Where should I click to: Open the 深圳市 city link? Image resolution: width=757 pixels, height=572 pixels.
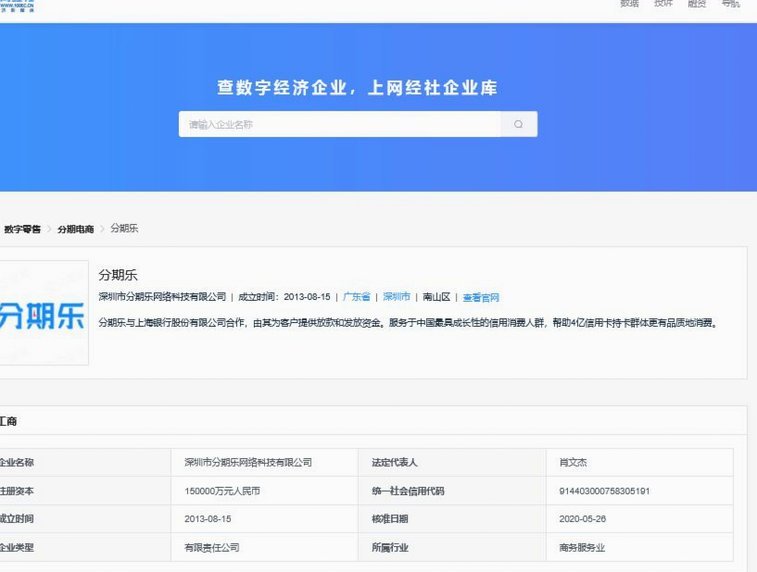click(396, 297)
